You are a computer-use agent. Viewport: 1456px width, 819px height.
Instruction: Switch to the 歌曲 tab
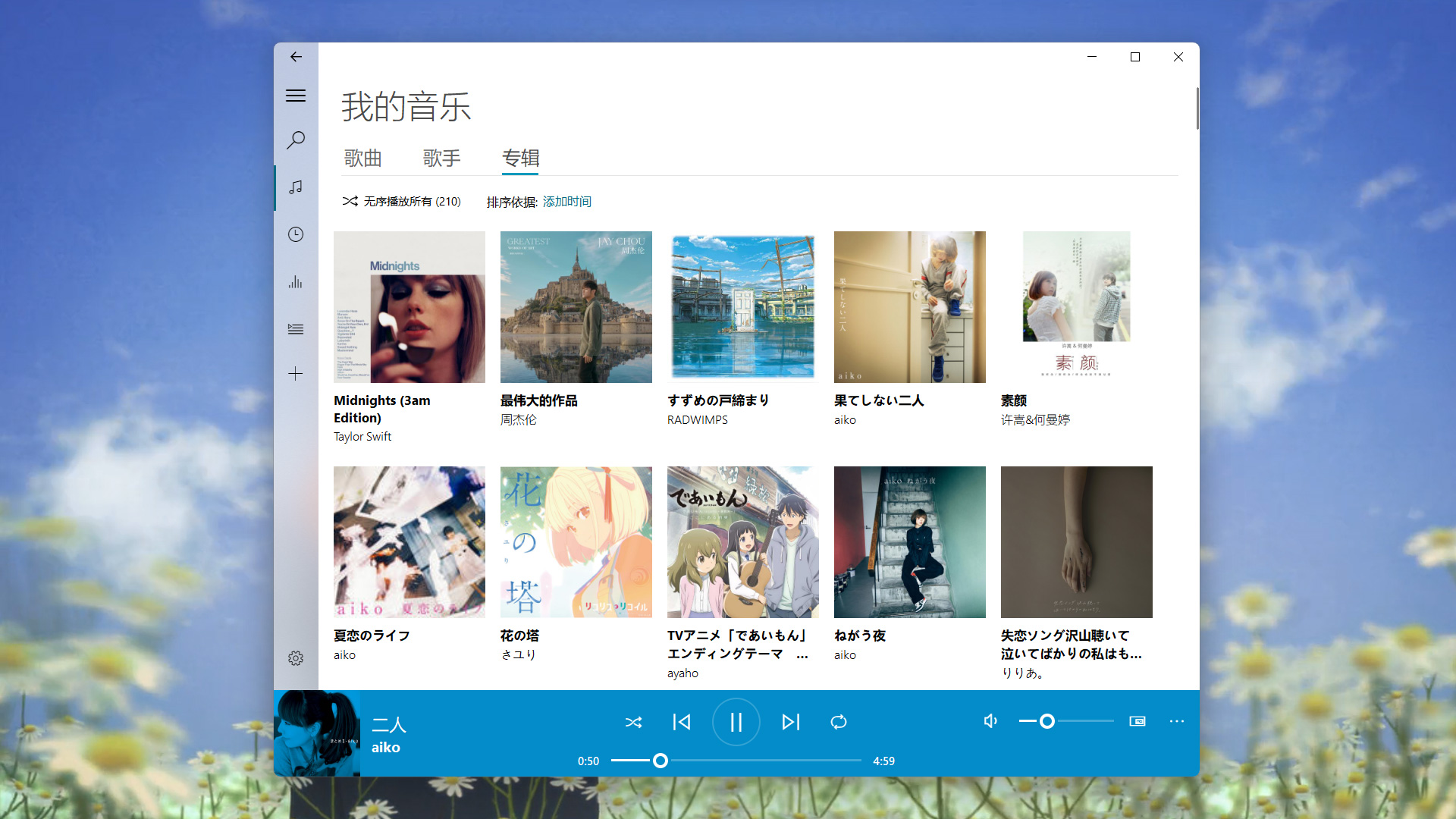pos(362,158)
